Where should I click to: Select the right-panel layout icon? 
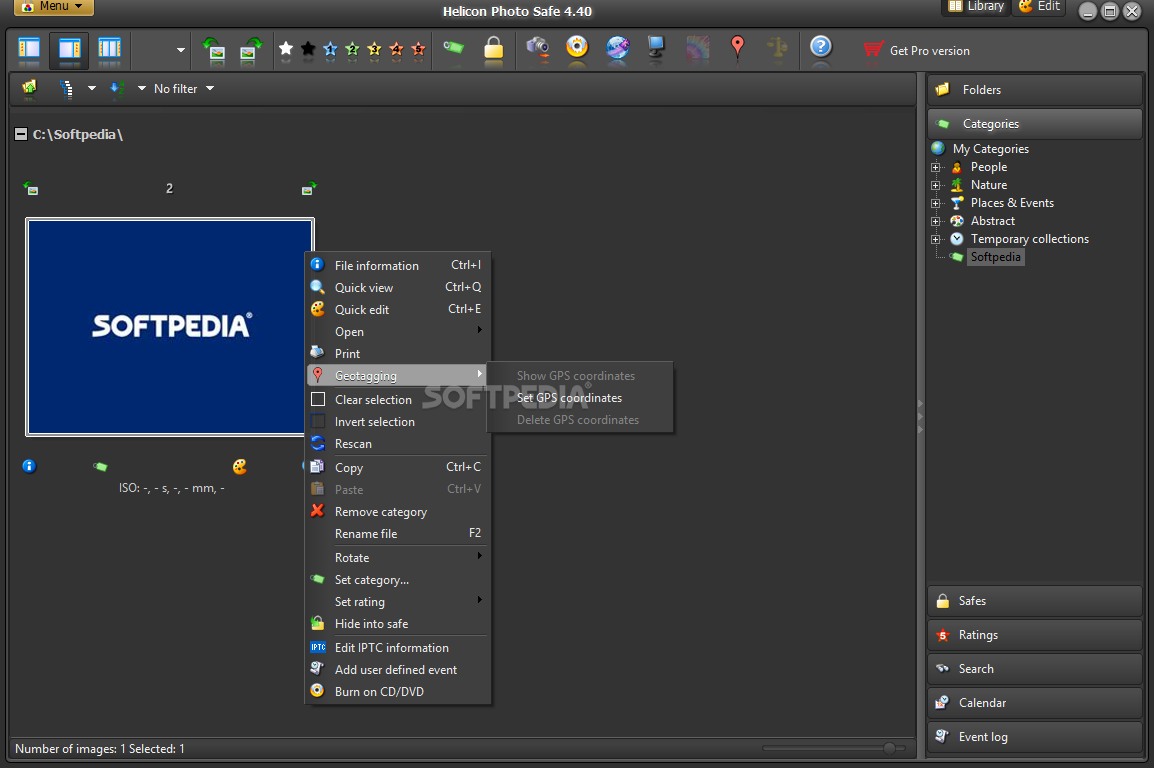69,49
